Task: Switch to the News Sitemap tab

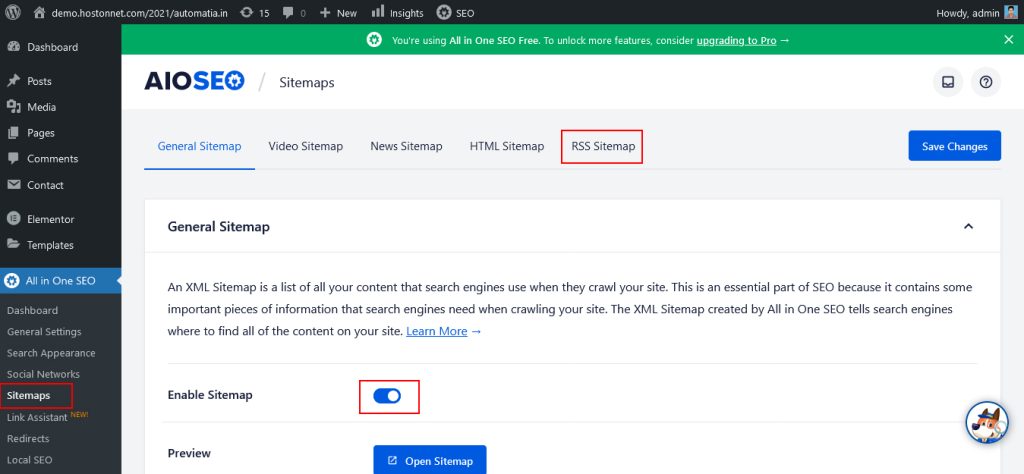Action: [x=406, y=146]
